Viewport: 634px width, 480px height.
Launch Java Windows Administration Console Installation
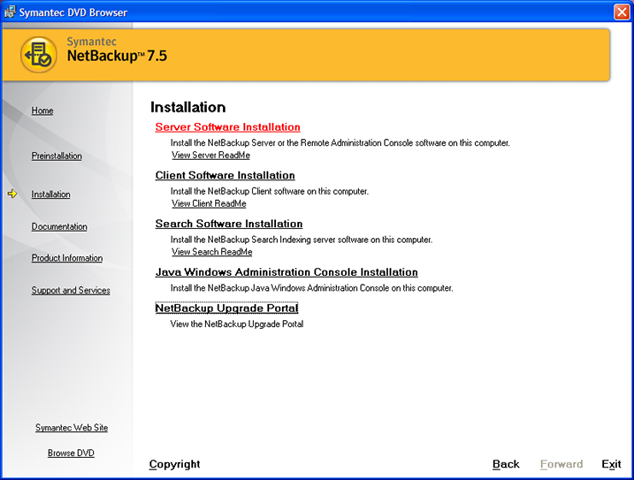287,272
